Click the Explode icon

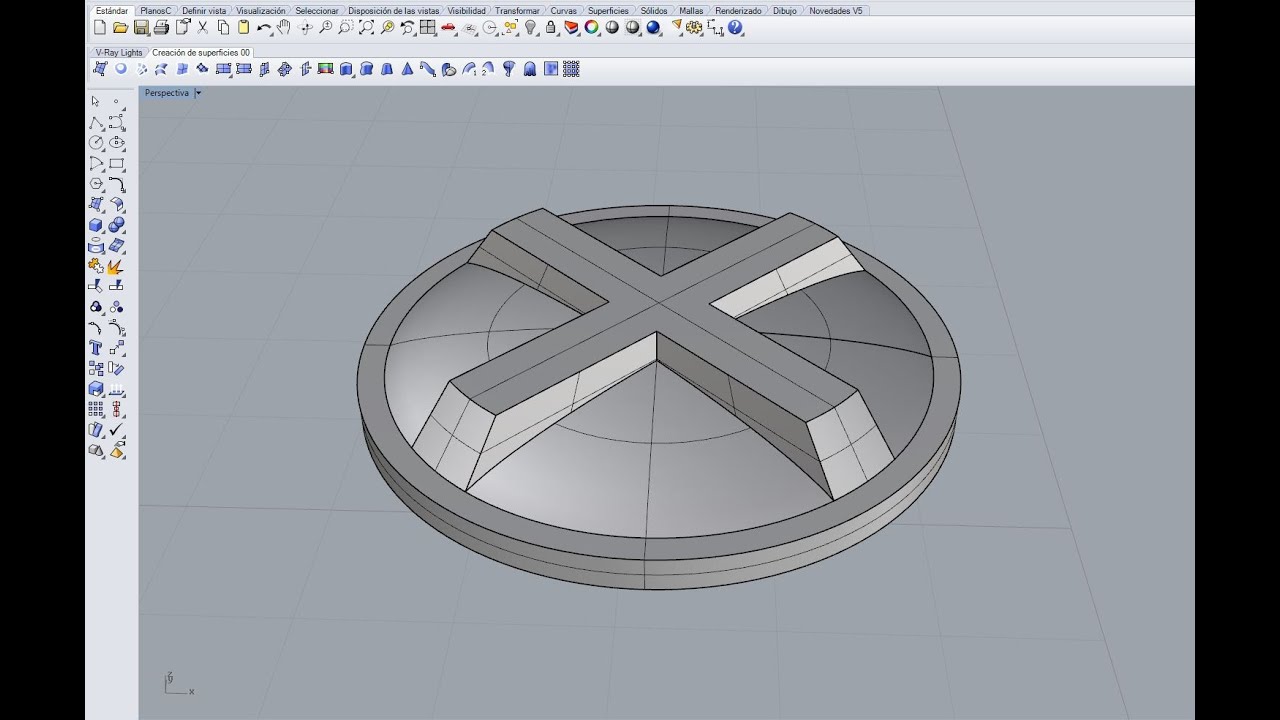[x=117, y=266]
